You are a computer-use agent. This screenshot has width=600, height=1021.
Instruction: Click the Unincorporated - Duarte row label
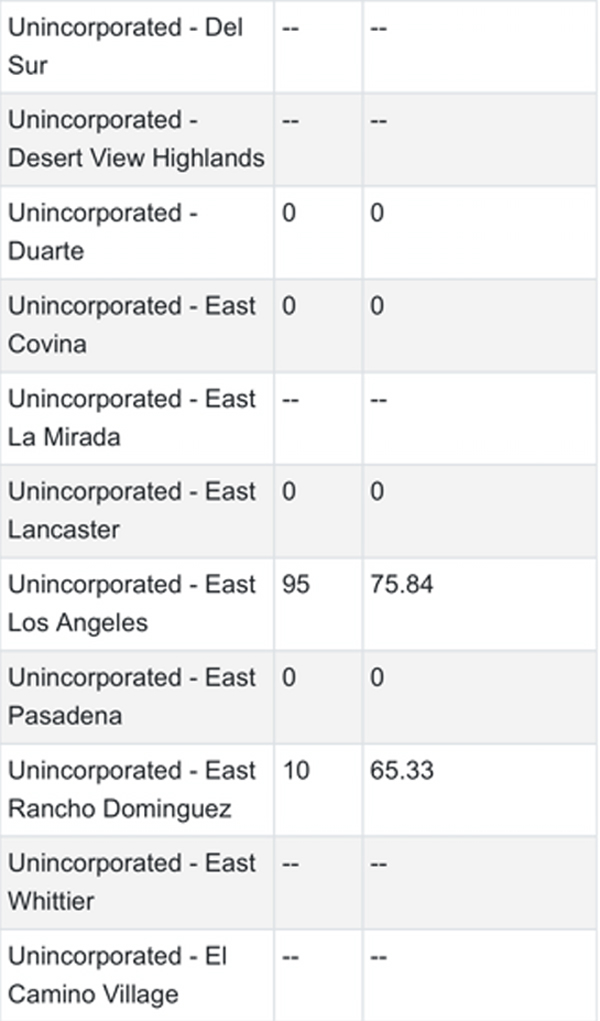(x=103, y=232)
